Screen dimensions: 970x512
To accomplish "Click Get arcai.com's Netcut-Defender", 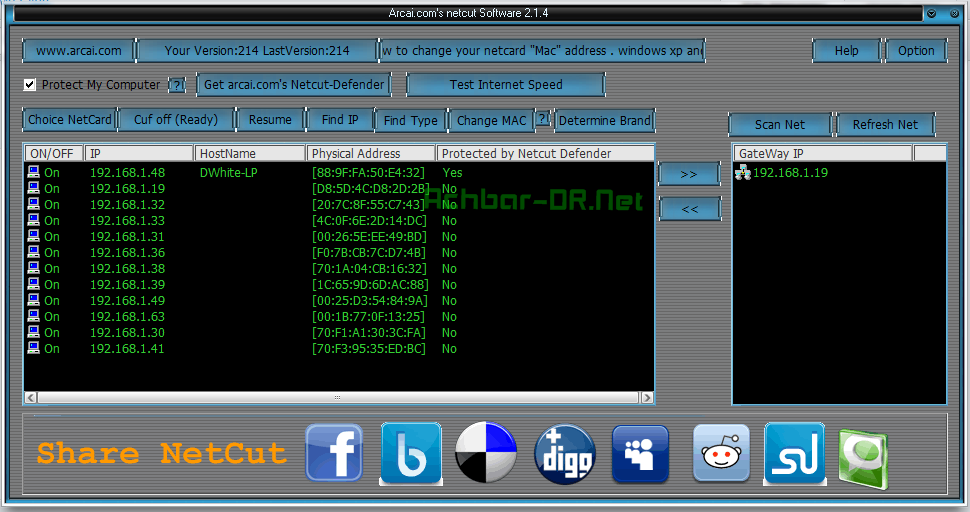I will click(x=294, y=85).
